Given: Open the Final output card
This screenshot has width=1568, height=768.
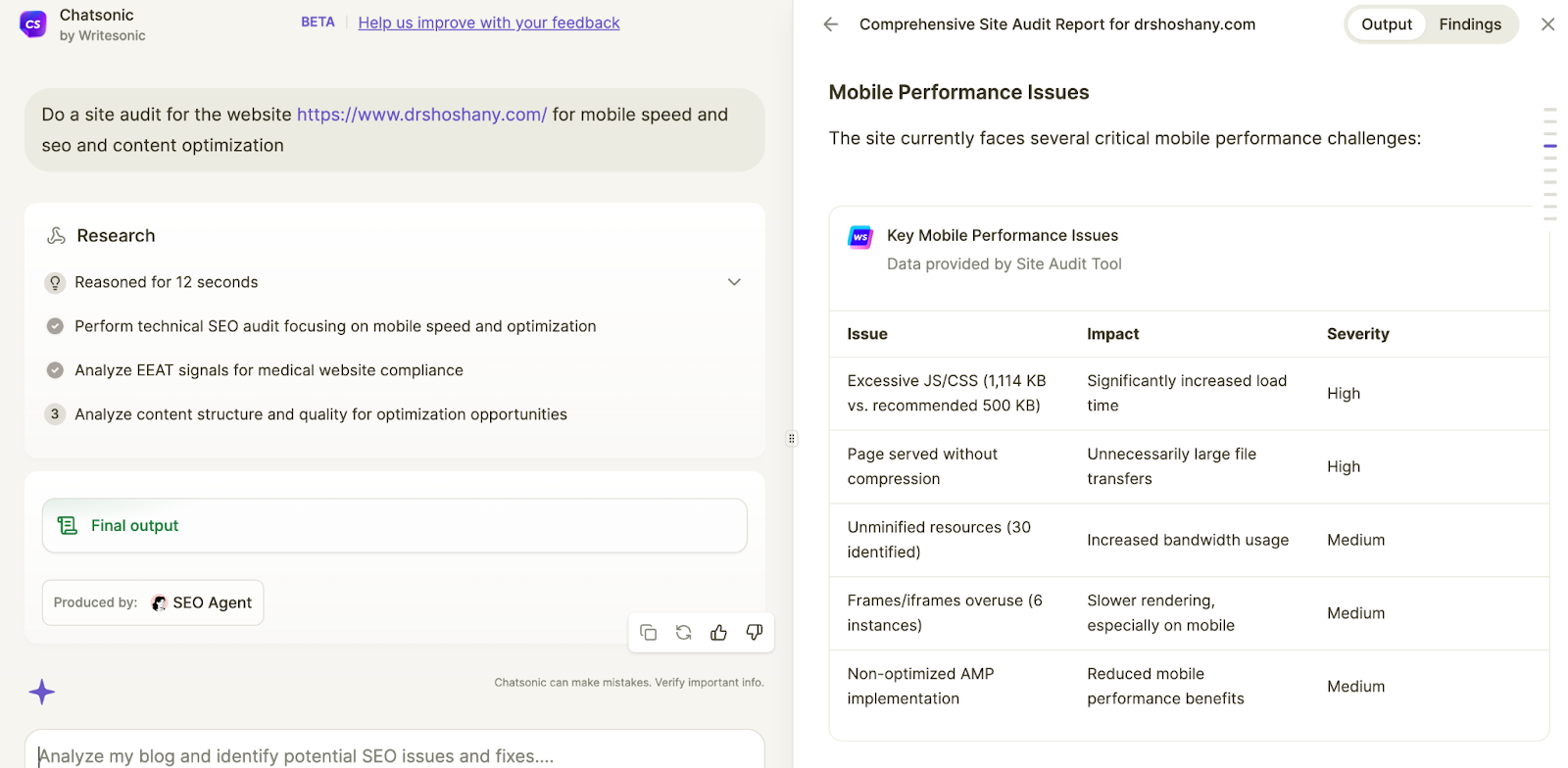Looking at the screenshot, I should click(x=394, y=526).
